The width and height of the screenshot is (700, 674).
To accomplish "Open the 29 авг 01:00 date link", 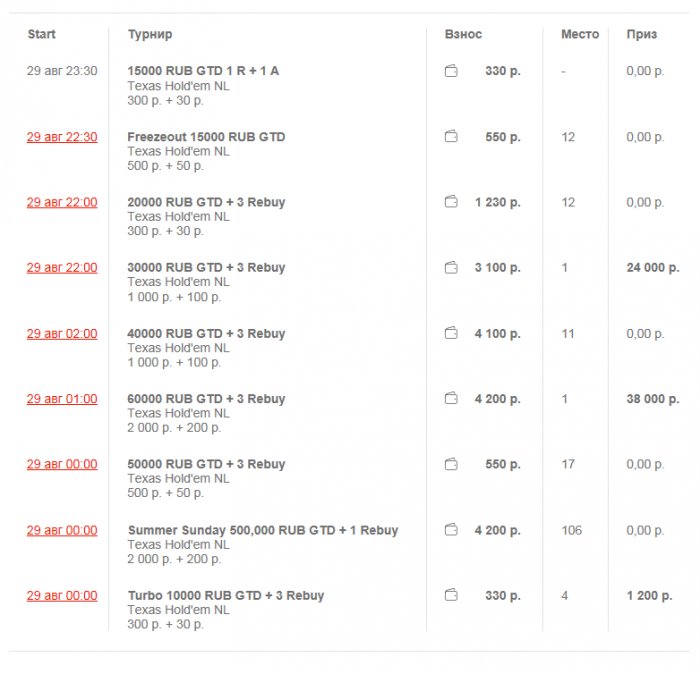I will coord(62,399).
